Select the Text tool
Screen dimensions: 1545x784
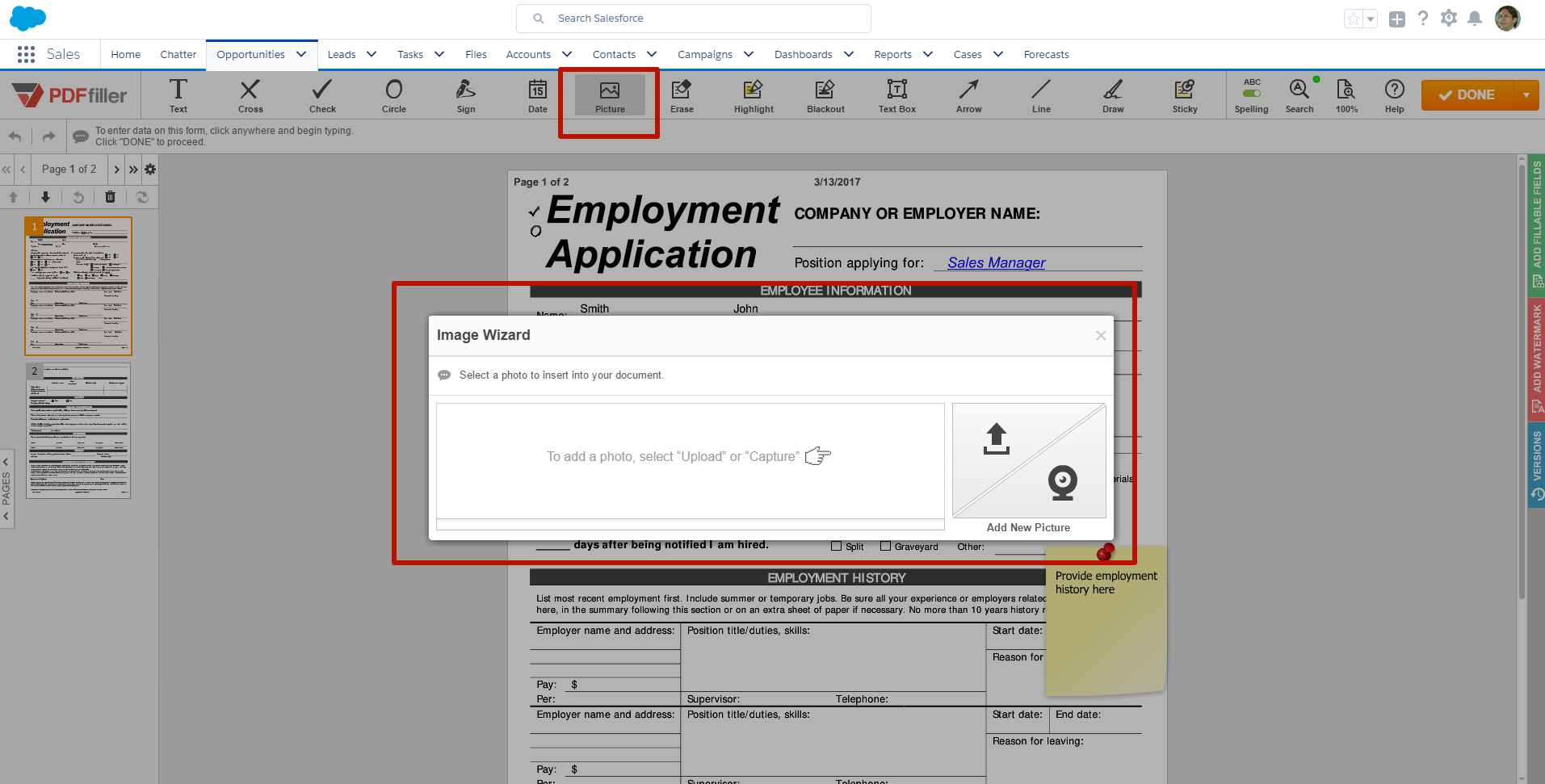178,95
